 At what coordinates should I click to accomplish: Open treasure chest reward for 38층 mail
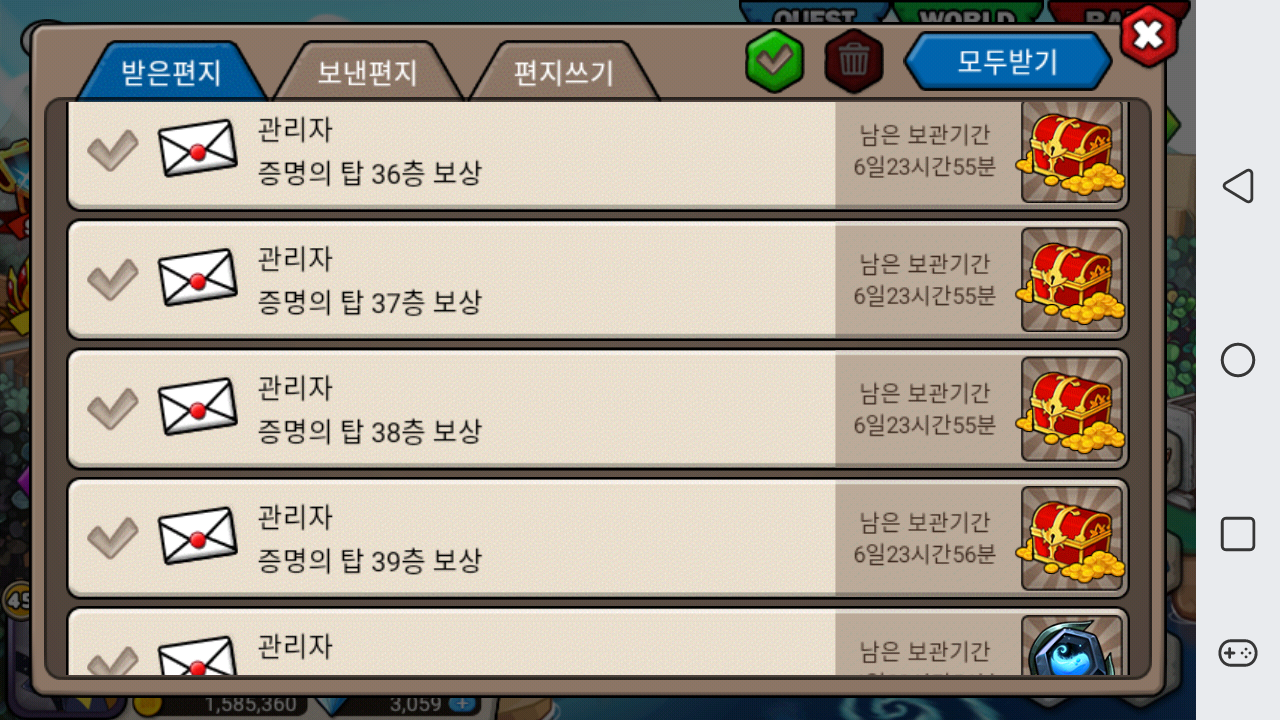pyautogui.click(x=1071, y=408)
